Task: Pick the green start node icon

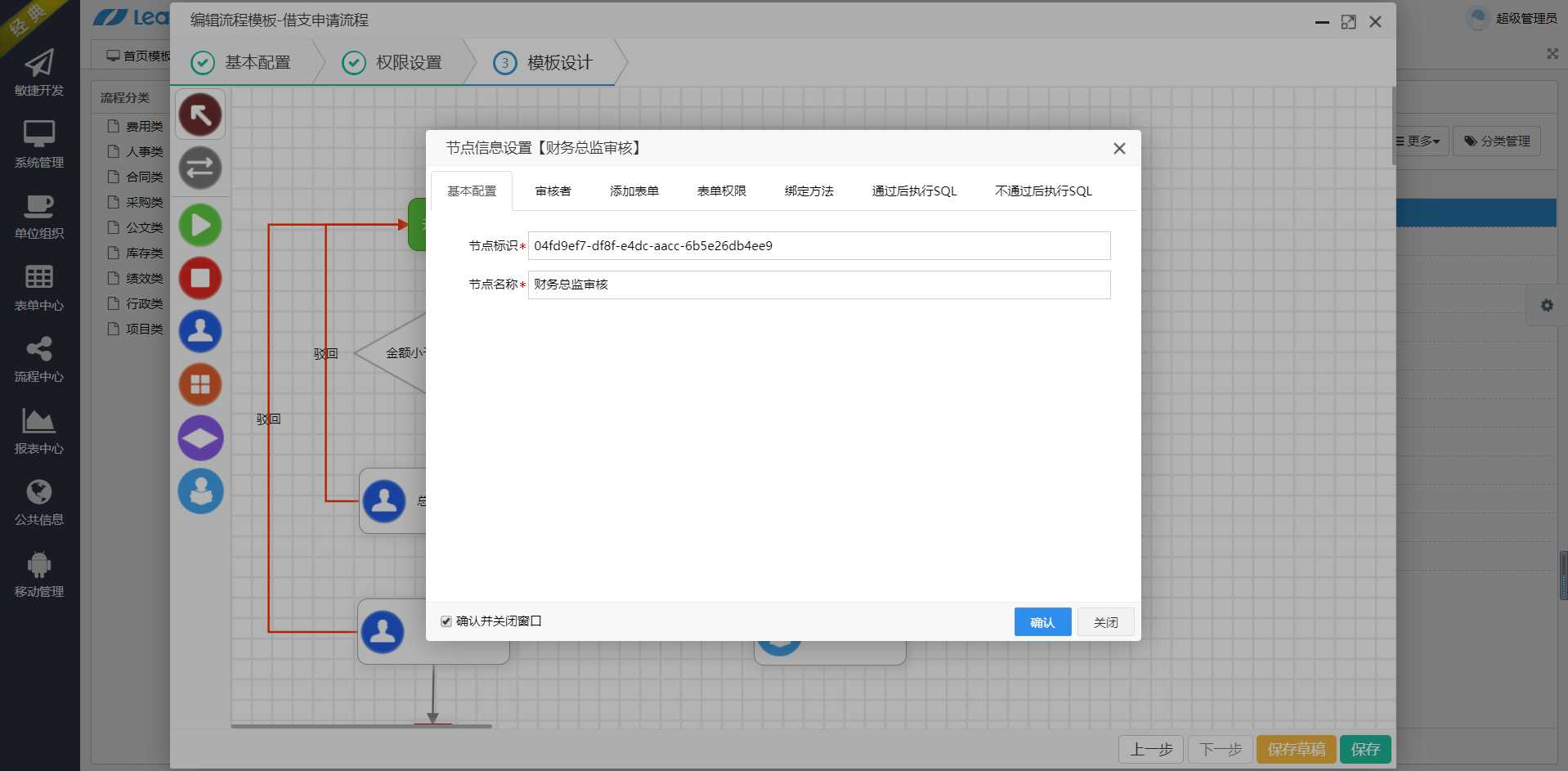Action: tap(200, 225)
